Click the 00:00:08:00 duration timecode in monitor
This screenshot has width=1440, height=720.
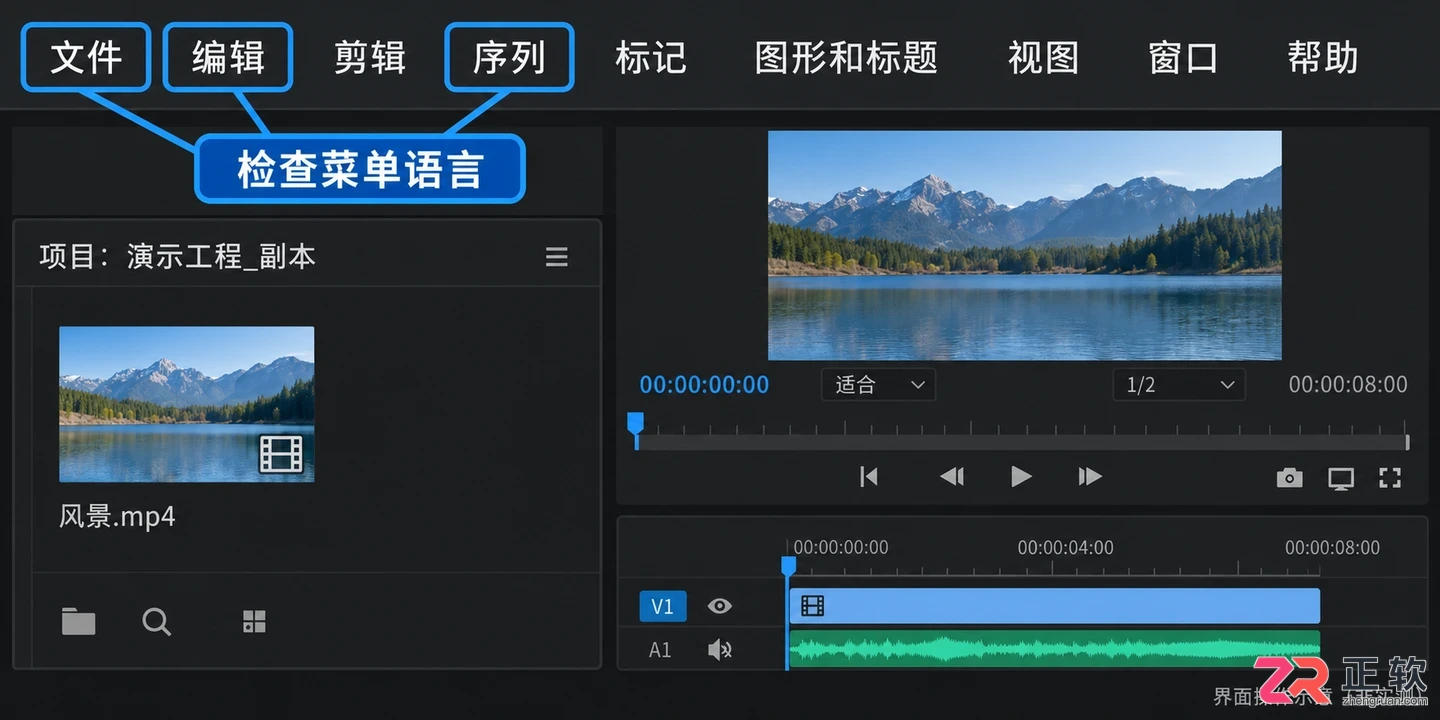(x=1347, y=385)
